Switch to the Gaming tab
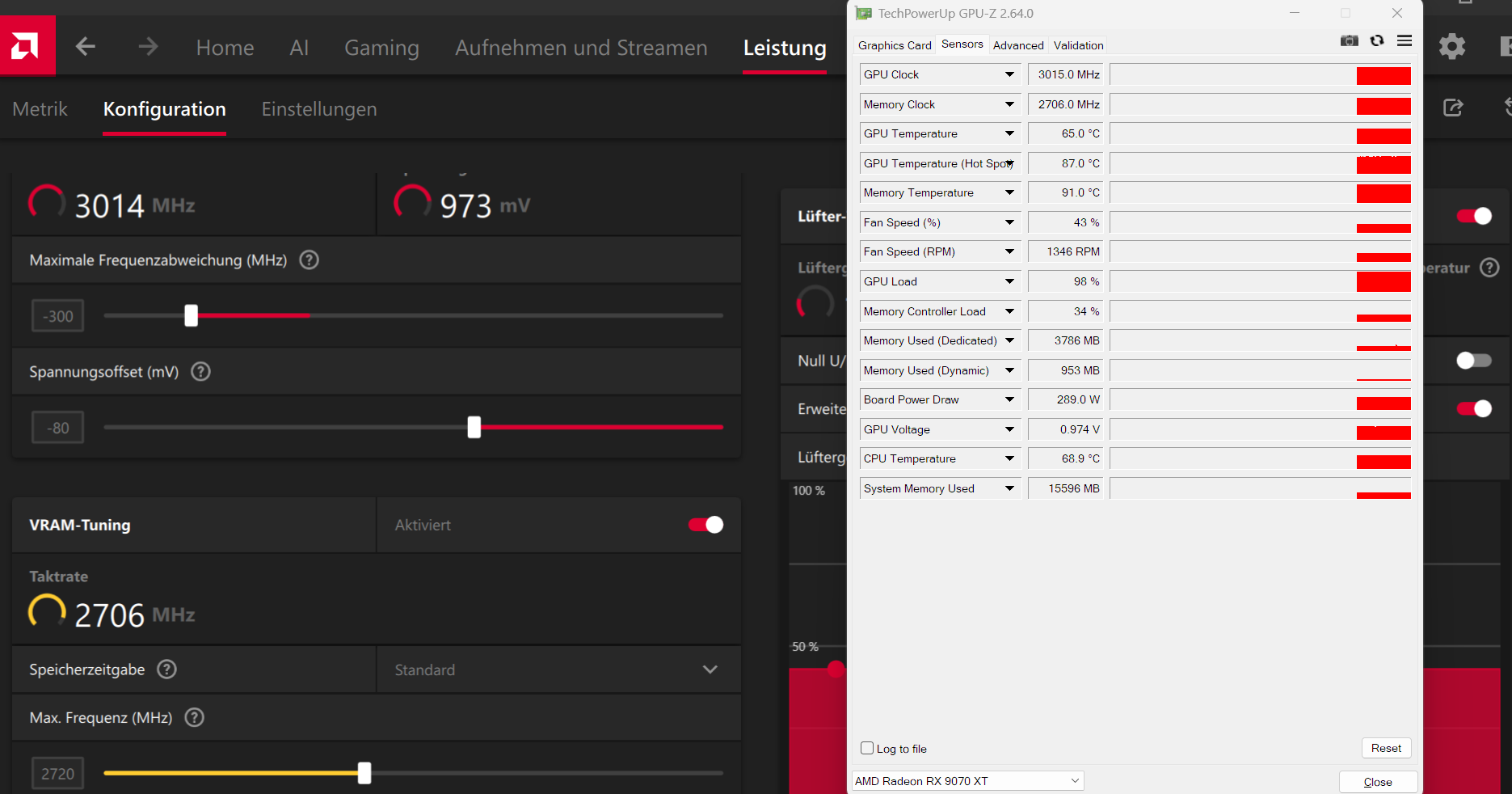 (x=381, y=48)
